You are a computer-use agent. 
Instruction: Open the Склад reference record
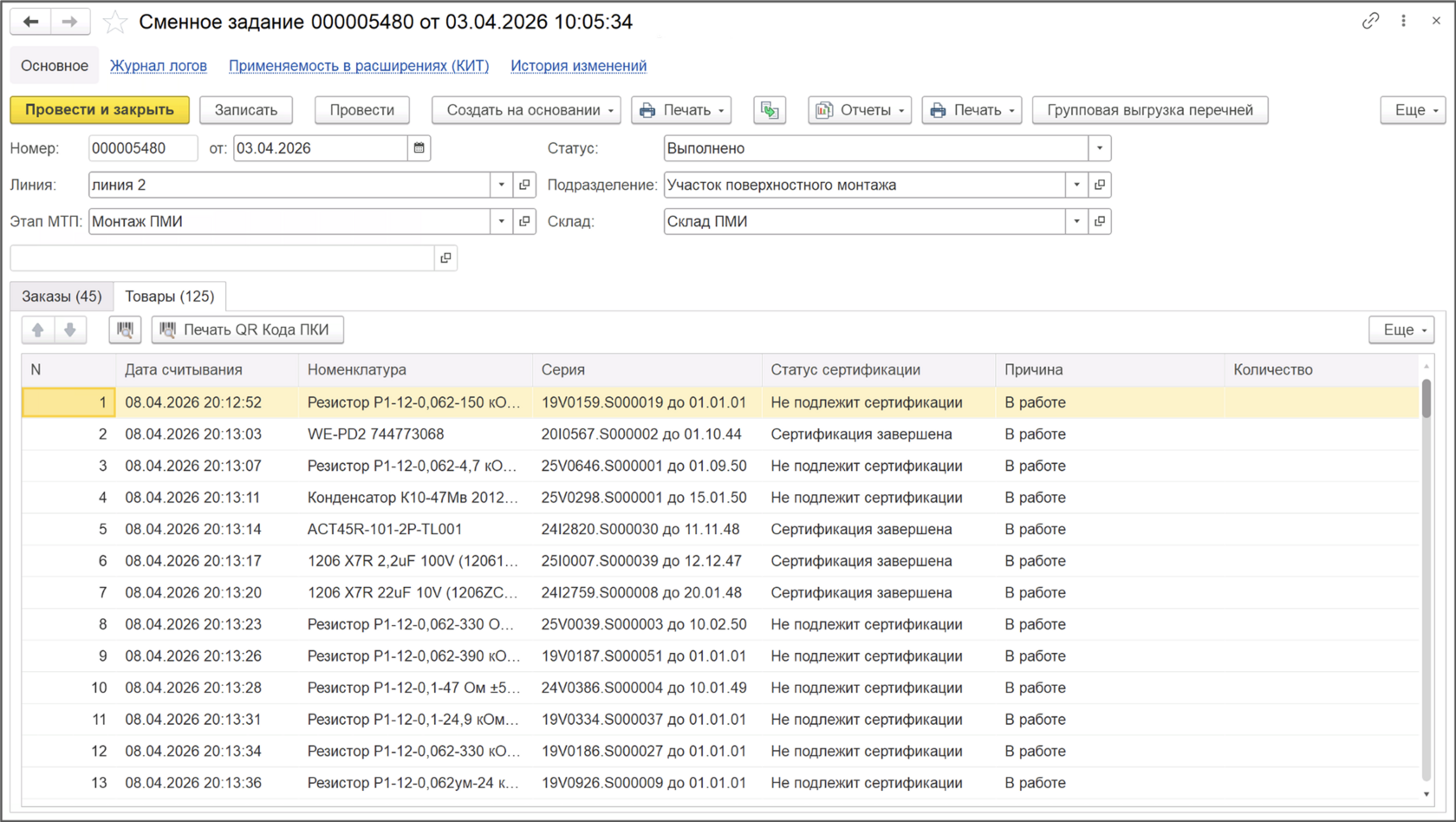pos(1100,221)
